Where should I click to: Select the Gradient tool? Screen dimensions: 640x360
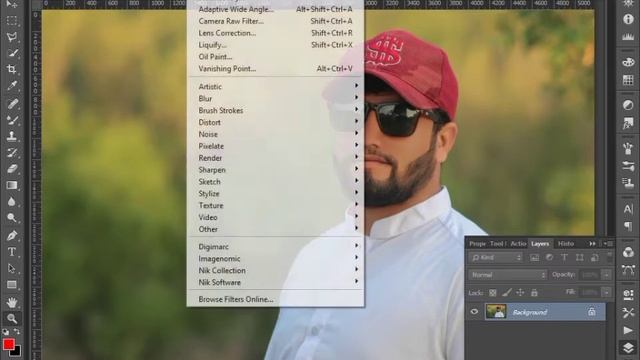coord(12,185)
